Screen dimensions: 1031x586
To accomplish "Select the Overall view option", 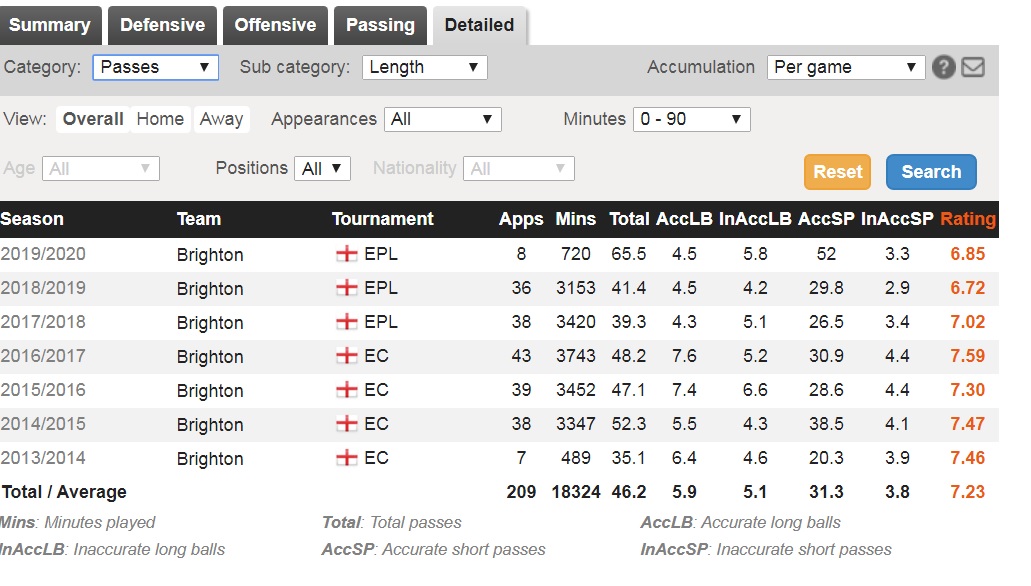I will (93, 119).
